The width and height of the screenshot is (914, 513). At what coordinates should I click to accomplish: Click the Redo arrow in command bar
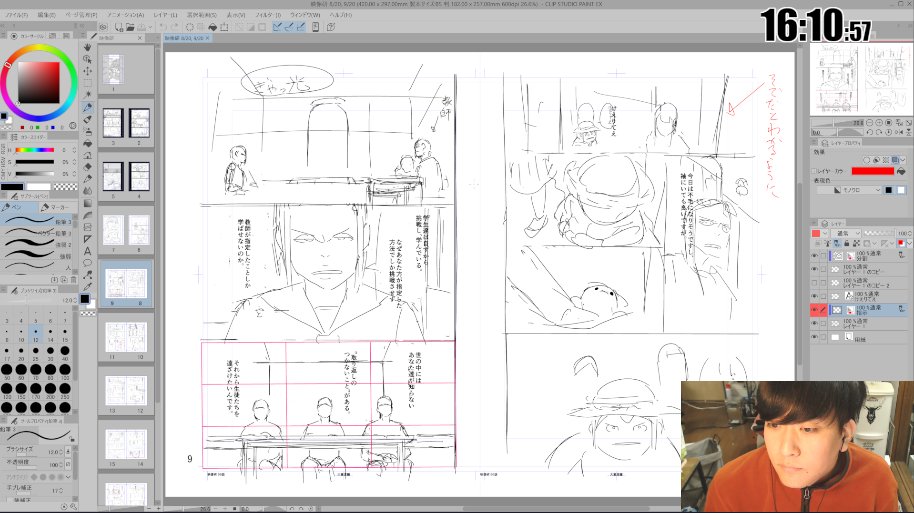pos(174,27)
